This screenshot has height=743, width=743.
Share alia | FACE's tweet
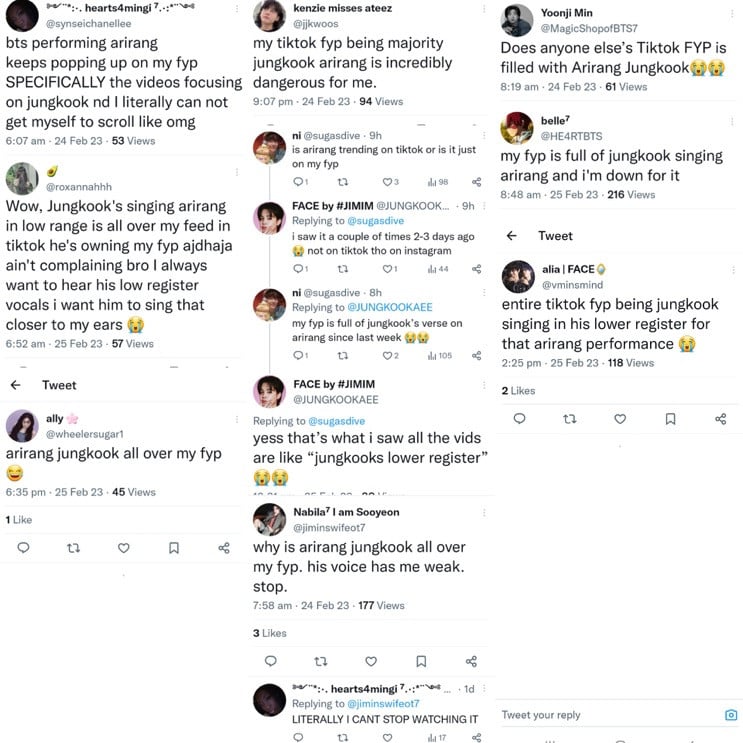(720, 419)
